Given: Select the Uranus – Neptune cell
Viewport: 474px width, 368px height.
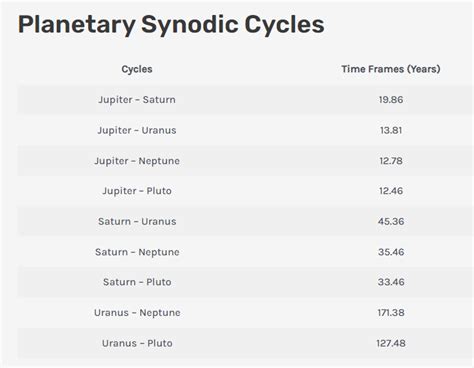Looking at the screenshot, I should 137,313.
